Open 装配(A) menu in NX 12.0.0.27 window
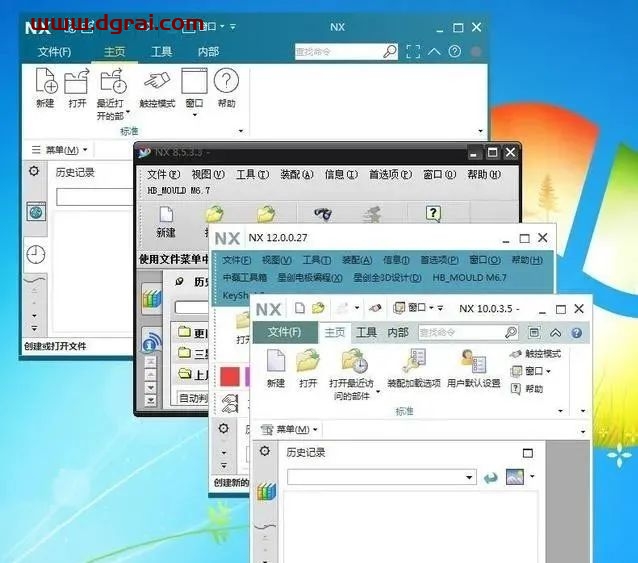This screenshot has height=563, width=638. (357, 260)
